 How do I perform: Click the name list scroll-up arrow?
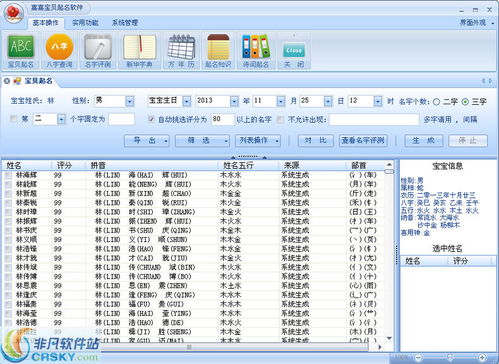(x=389, y=165)
